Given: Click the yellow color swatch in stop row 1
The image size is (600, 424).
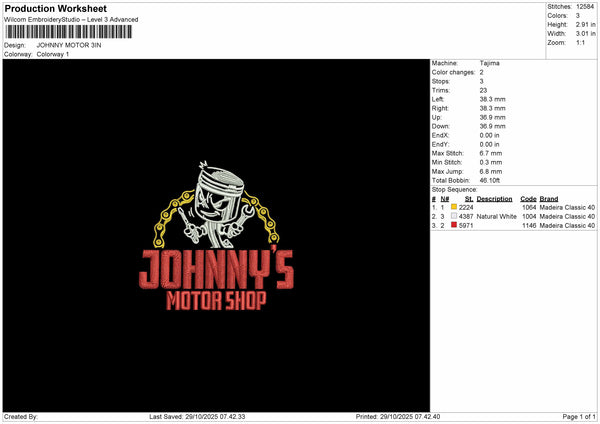Looking at the screenshot, I should 454,207.
